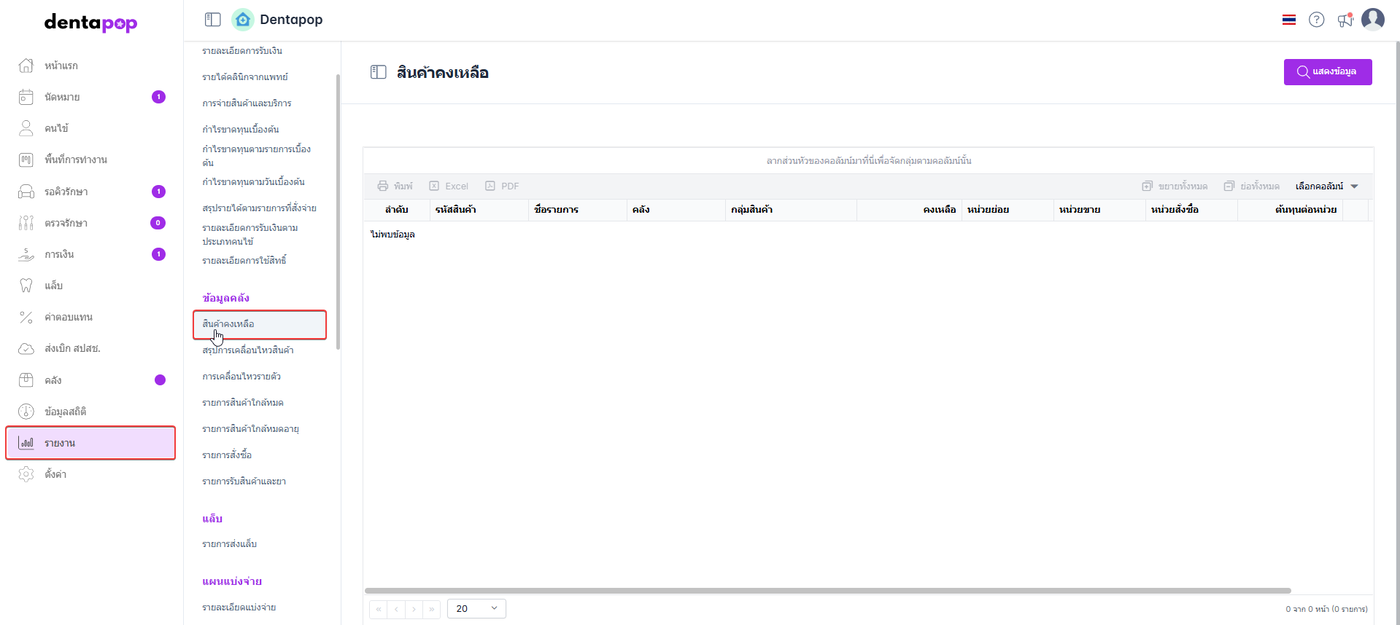The image size is (1400, 625).
Task: Click the submenu vertical scrollbar
Action: [338, 210]
